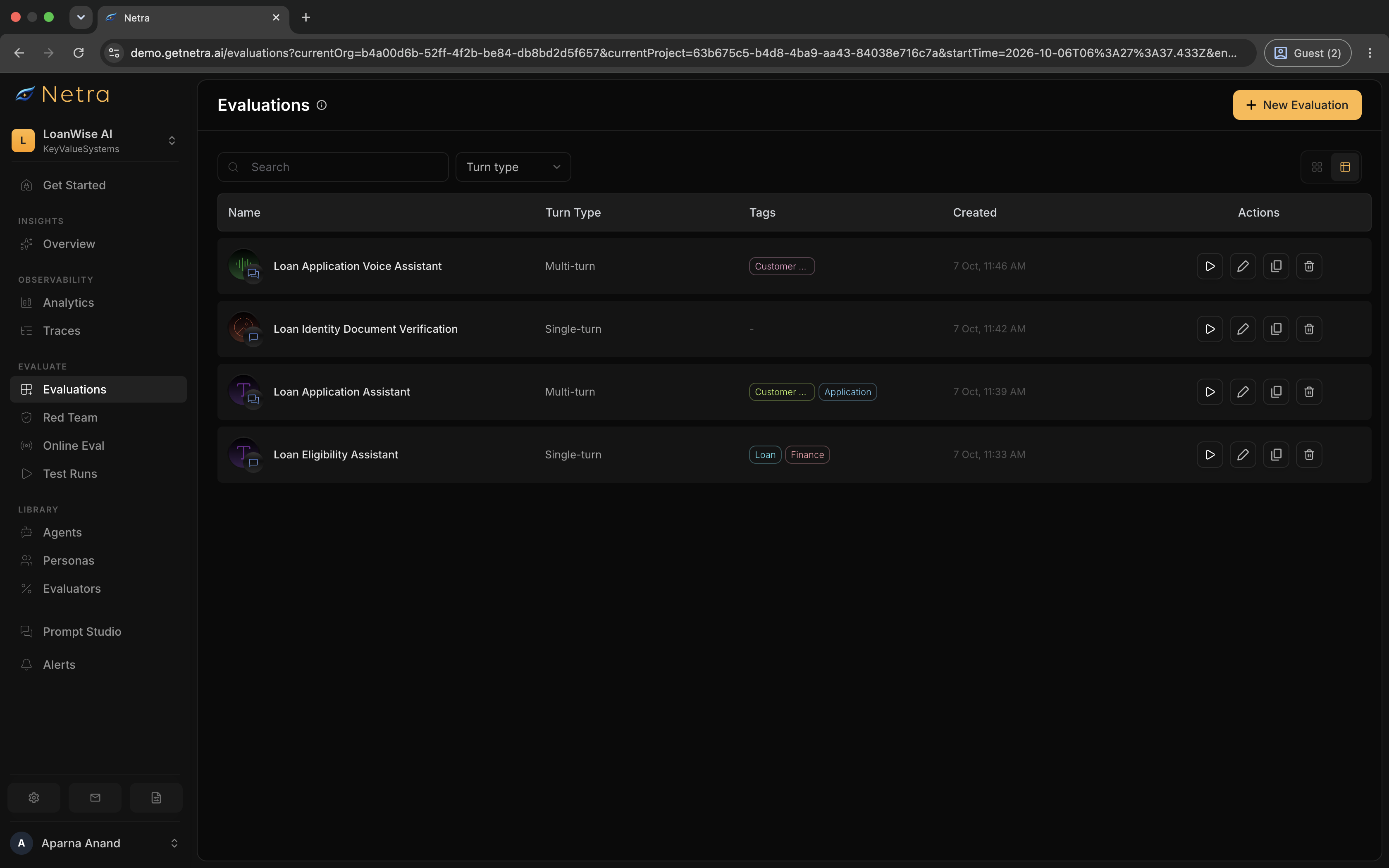Viewport: 1389px width, 868px height.
Task: Open the document icon in sidebar footer
Action: click(156, 797)
